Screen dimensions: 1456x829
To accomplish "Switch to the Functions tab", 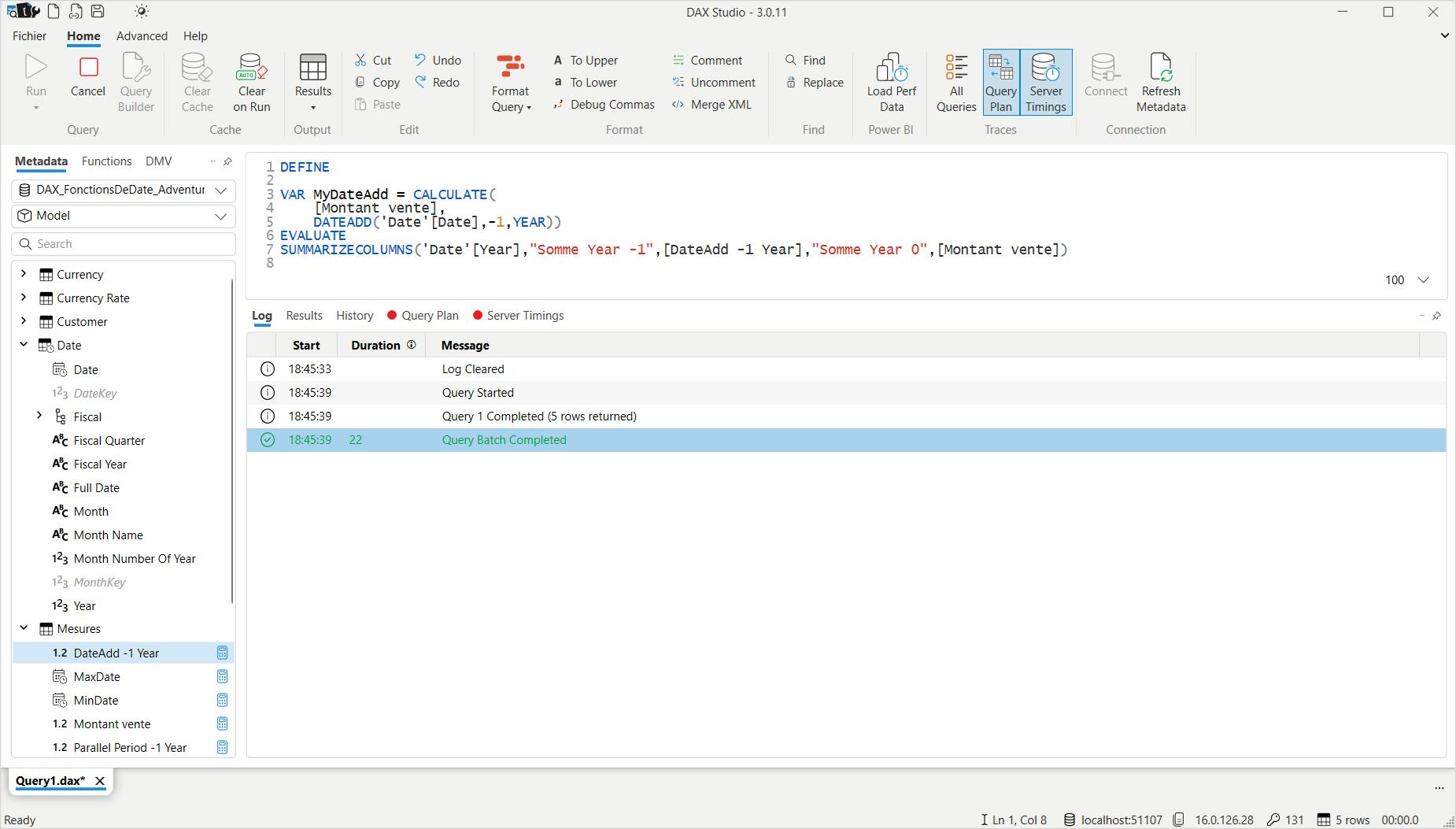I will [x=107, y=161].
